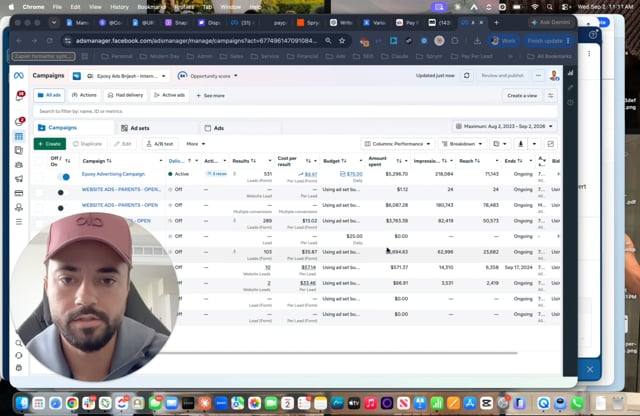The image size is (640, 416).
Task: Toggle off the Epoxy Advertising Campaign switch
Action: click(63, 177)
